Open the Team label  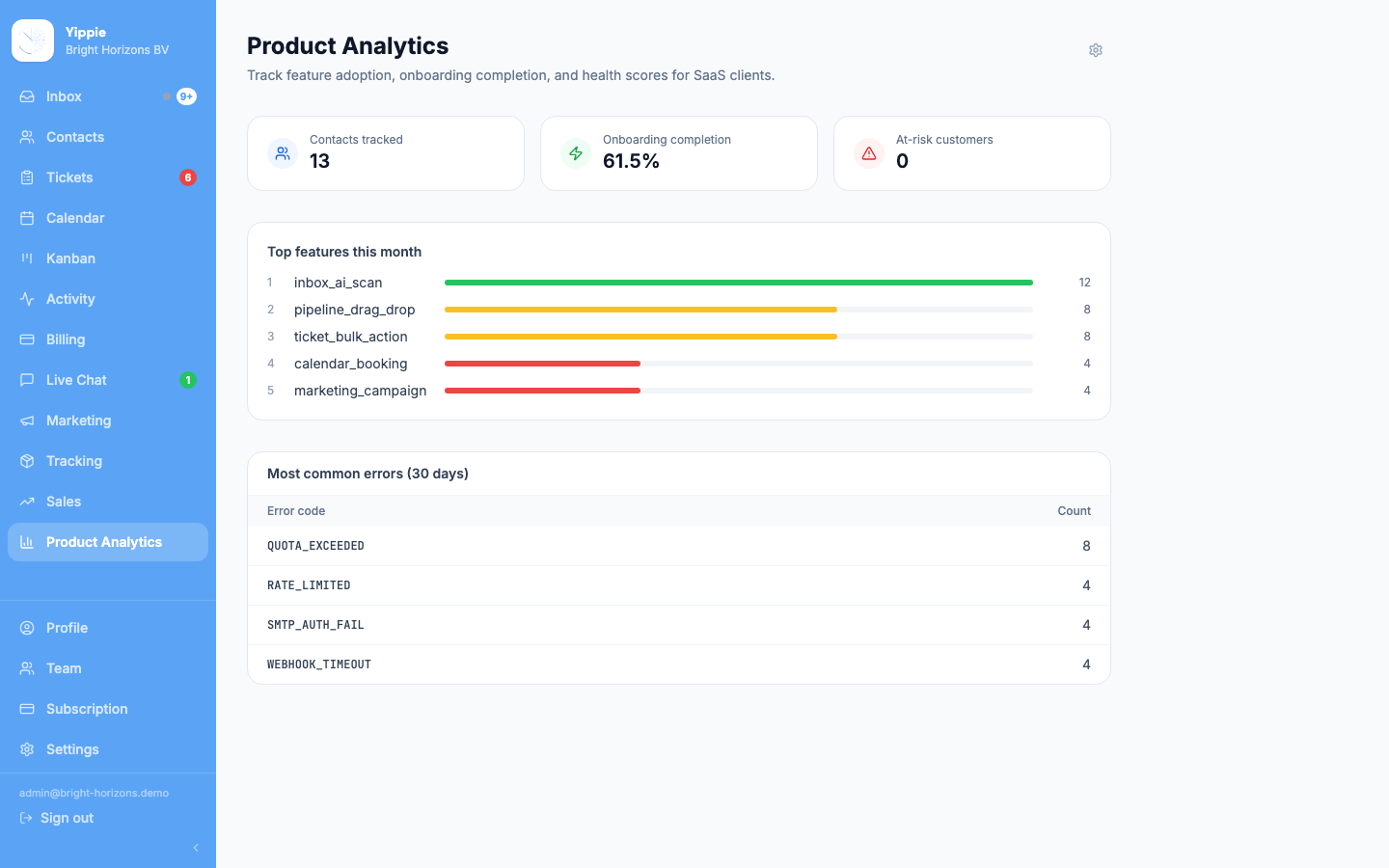pos(64,668)
